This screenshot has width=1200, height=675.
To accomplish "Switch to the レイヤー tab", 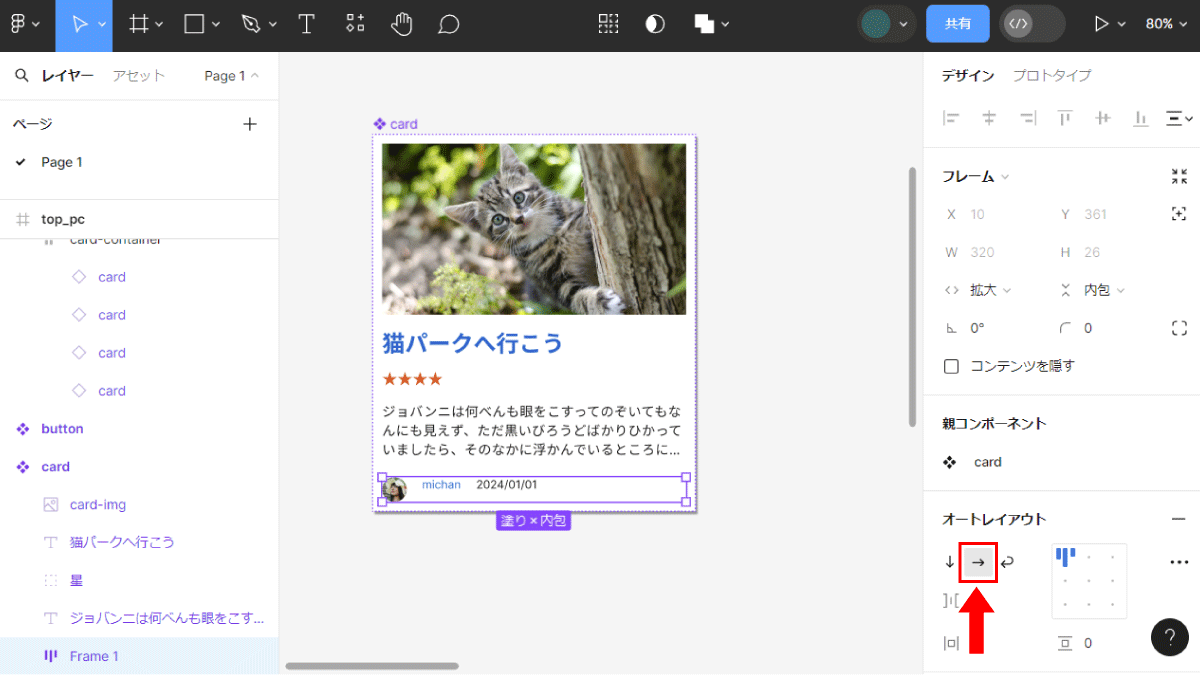I will [x=68, y=76].
